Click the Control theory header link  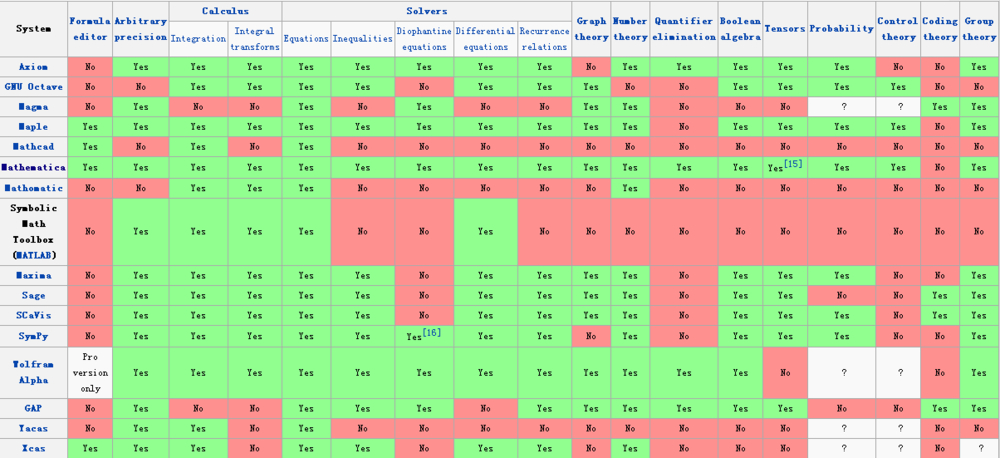tap(898, 29)
